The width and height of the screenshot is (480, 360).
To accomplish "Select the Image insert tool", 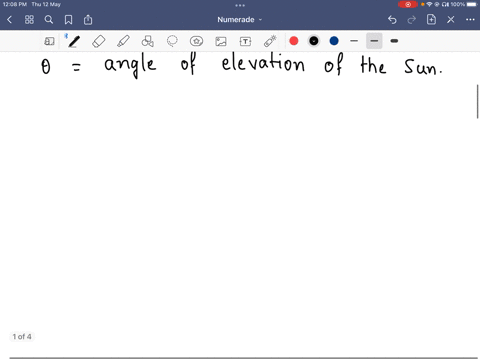I will 221,41.
